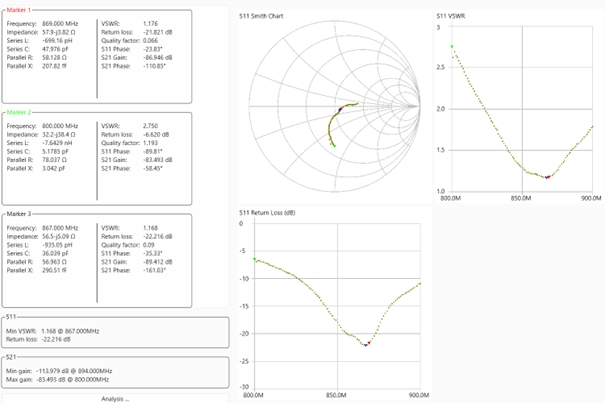Click Marker 1 Parallel X value 207.82 fF

pyautogui.click(x=54, y=66)
